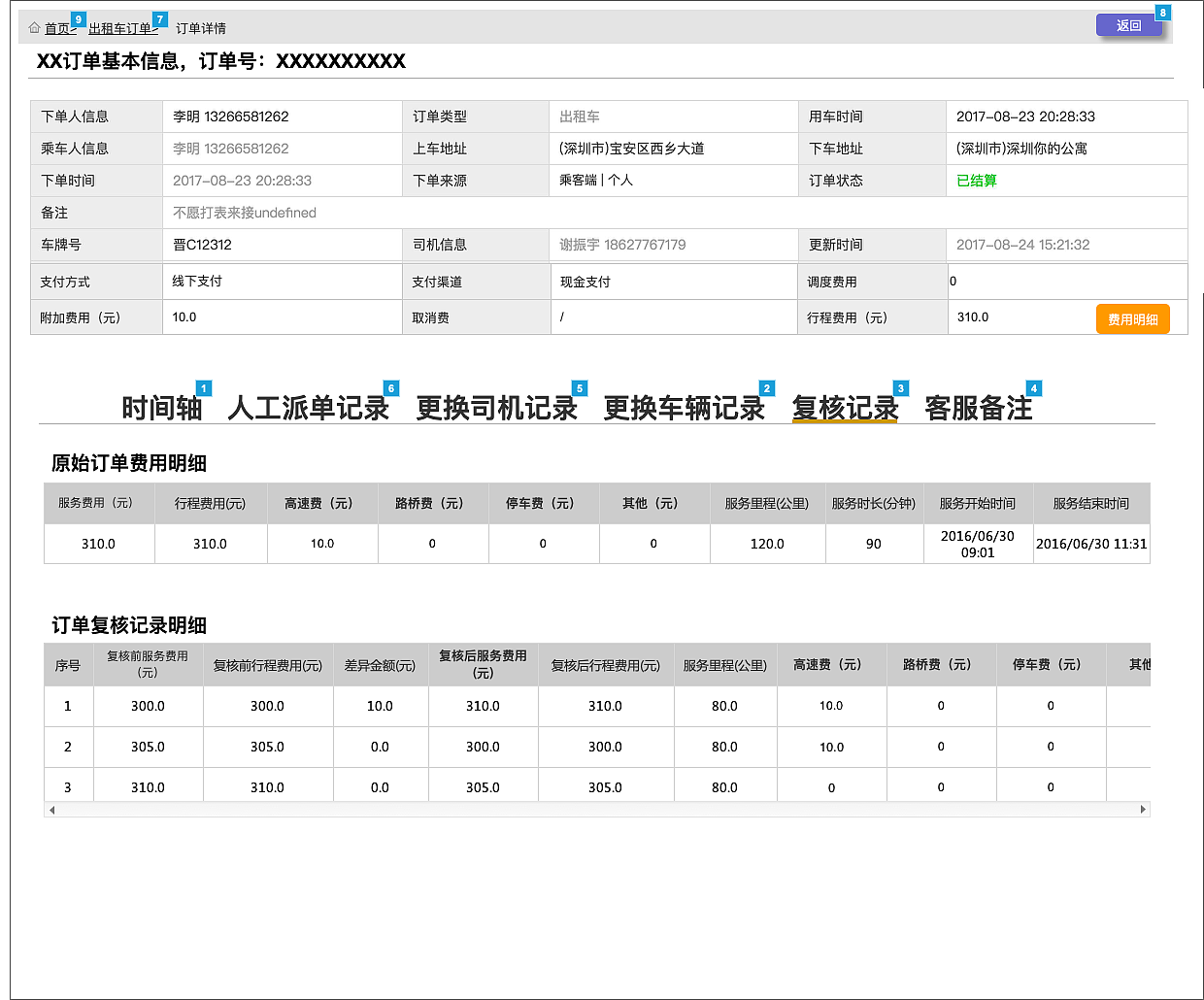This screenshot has height=1000, width=1204.
Task: Select service end time 2016/06/30 11:31
Action: click(x=1091, y=544)
